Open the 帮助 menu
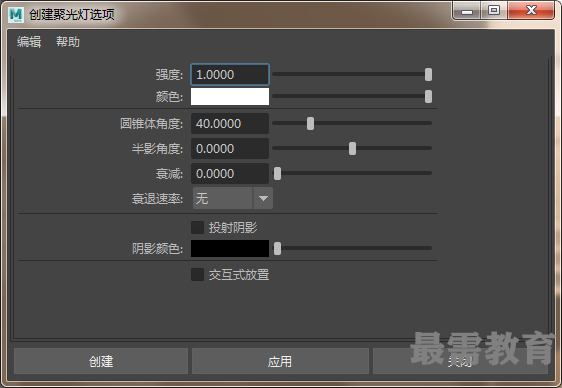The height and width of the screenshot is (388, 562). click(68, 42)
